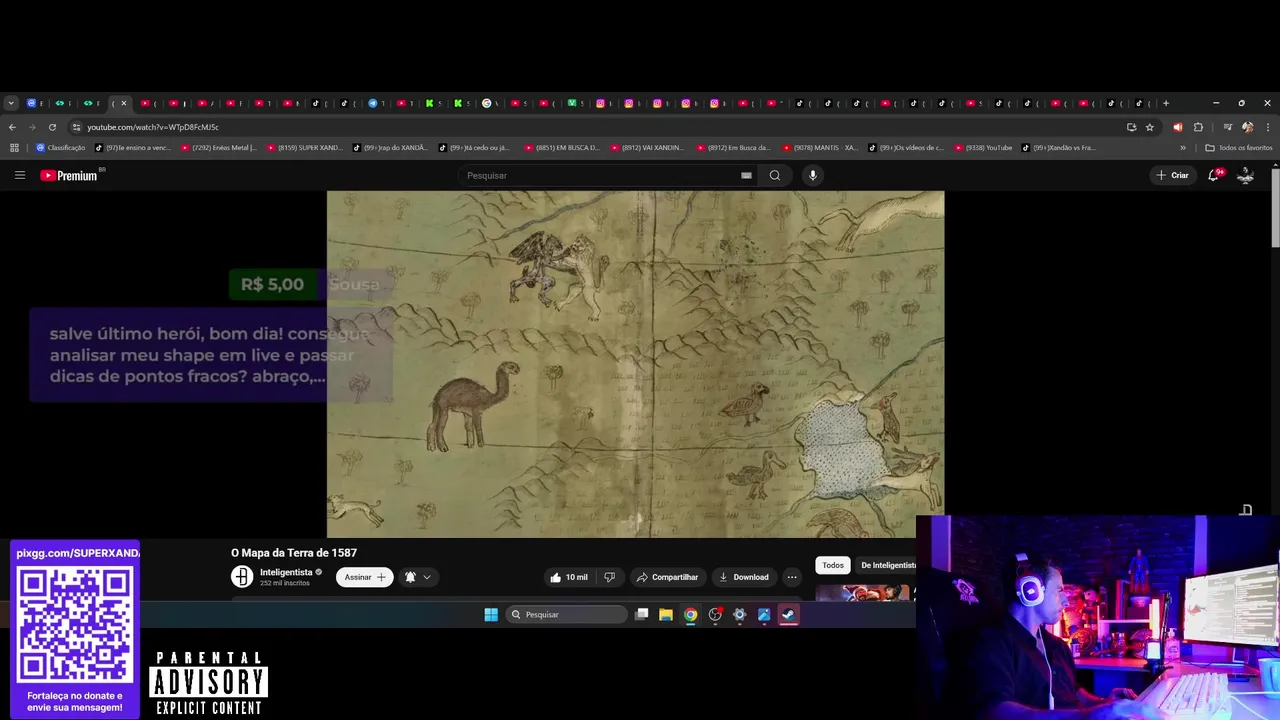This screenshot has width=1280, height=720.
Task: Click the red speaker extension icon
Action: coord(1177,127)
